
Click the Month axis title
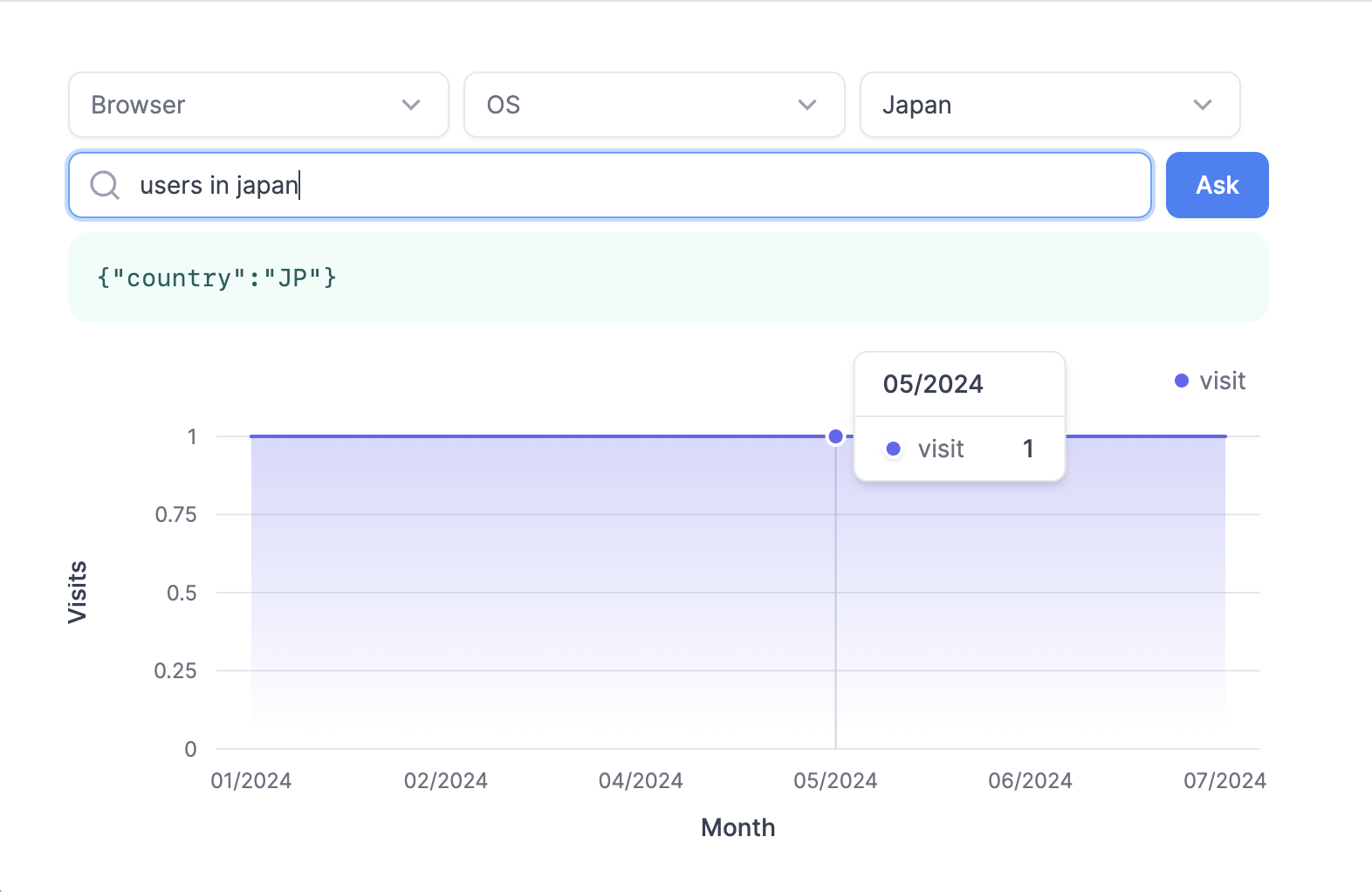pos(738,827)
